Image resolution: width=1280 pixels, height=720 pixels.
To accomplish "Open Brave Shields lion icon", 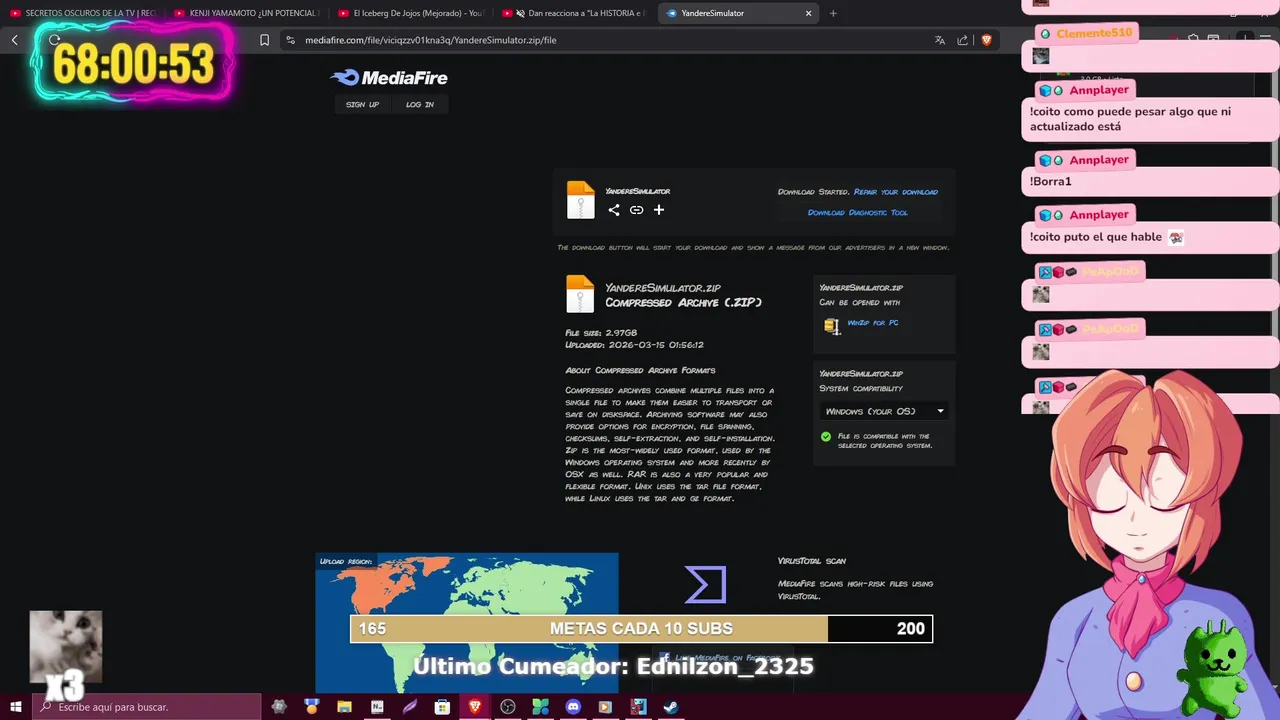I will [986, 40].
